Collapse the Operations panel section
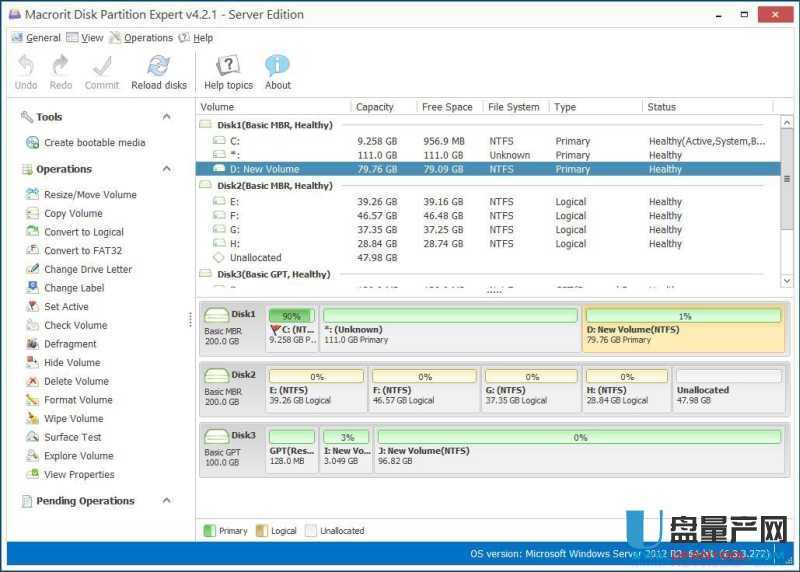 point(166,169)
